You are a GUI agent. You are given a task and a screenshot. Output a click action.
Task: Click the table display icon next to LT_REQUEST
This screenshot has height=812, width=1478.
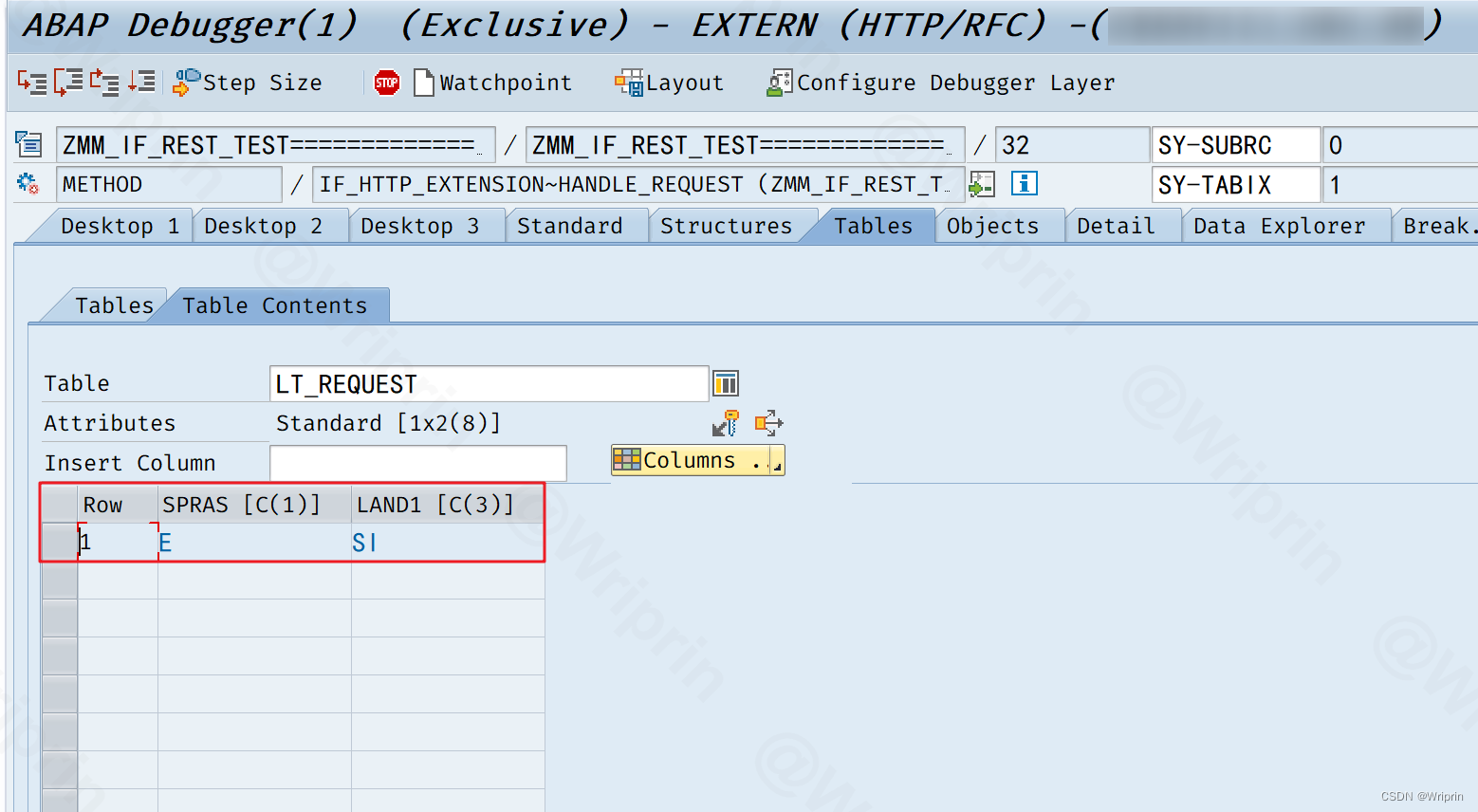[725, 382]
